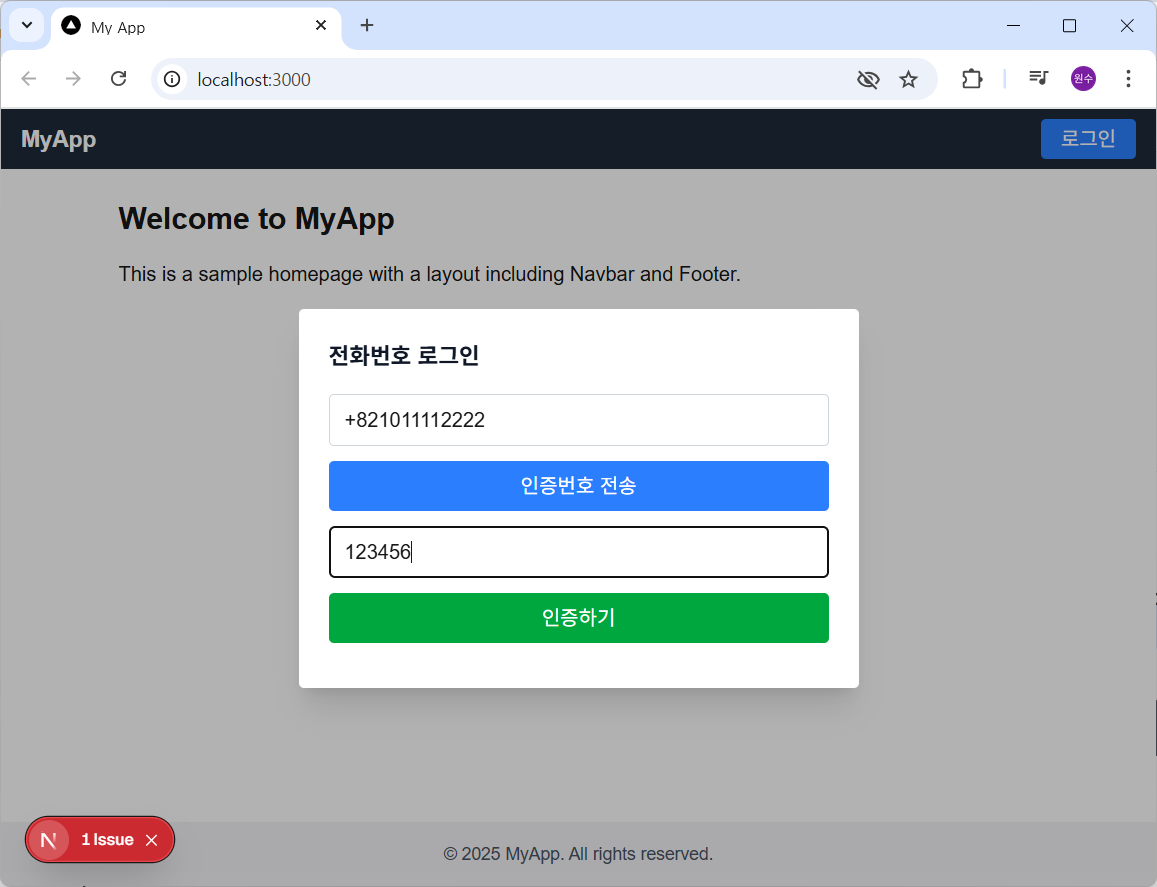
Task: Open the tab search dropdown arrow
Action: pyautogui.click(x=27, y=25)
